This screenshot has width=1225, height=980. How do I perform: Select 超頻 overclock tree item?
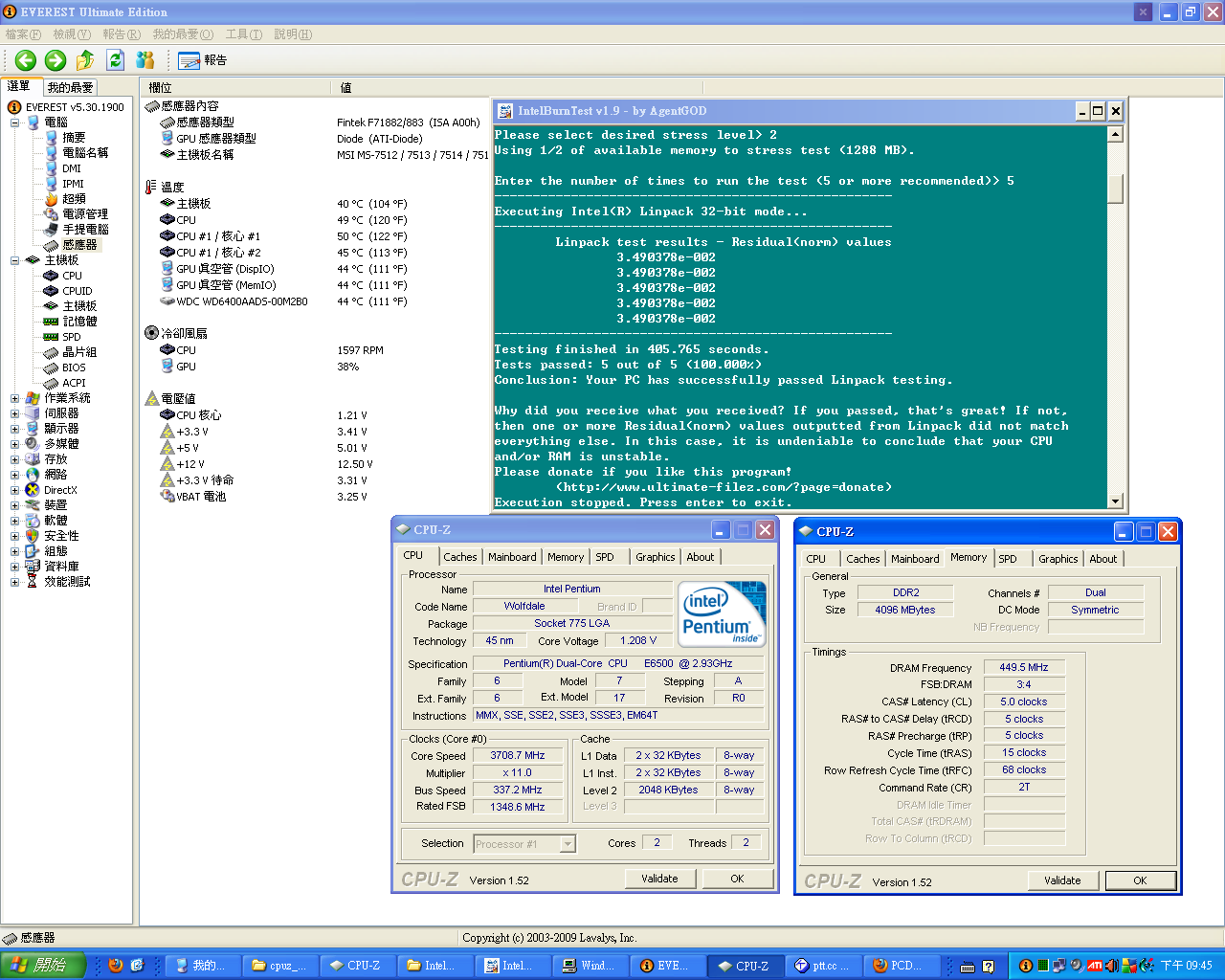click(74, 199)
